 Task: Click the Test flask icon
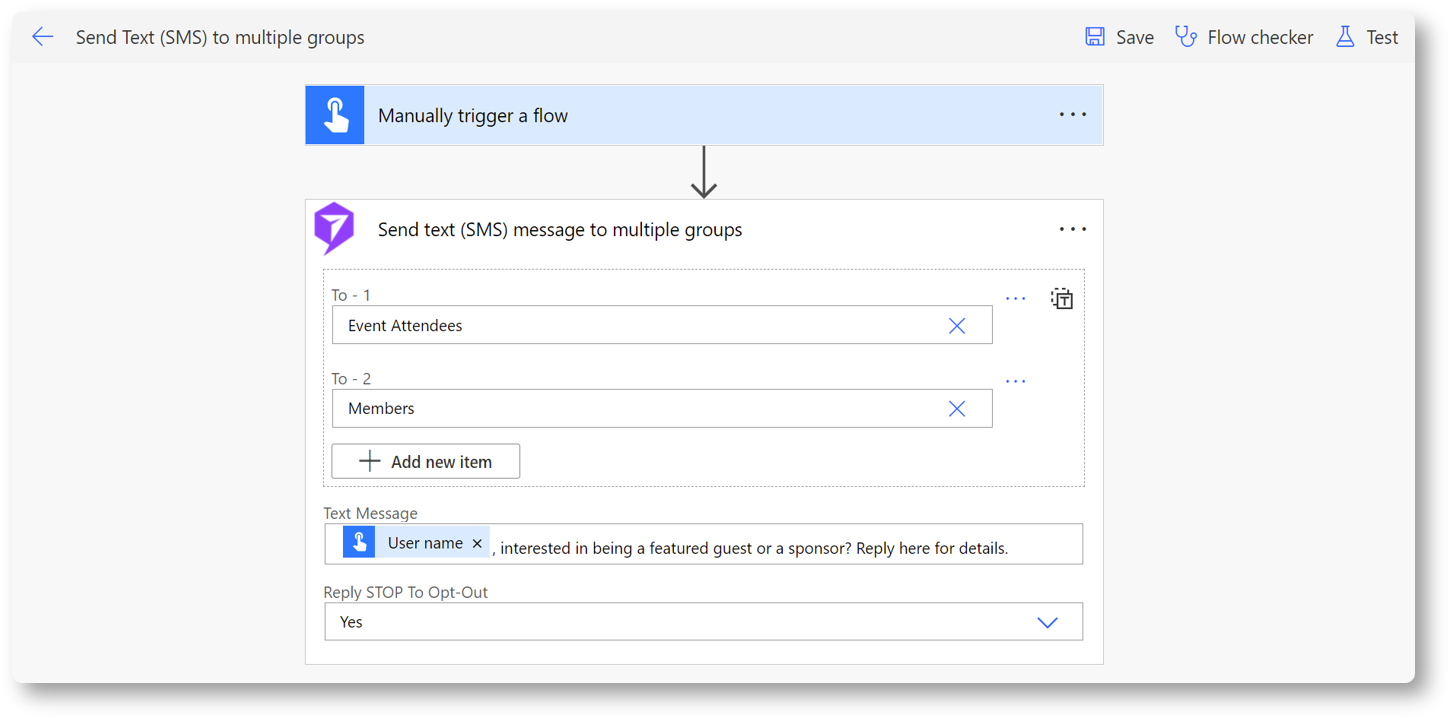(x=1345, y=37)
